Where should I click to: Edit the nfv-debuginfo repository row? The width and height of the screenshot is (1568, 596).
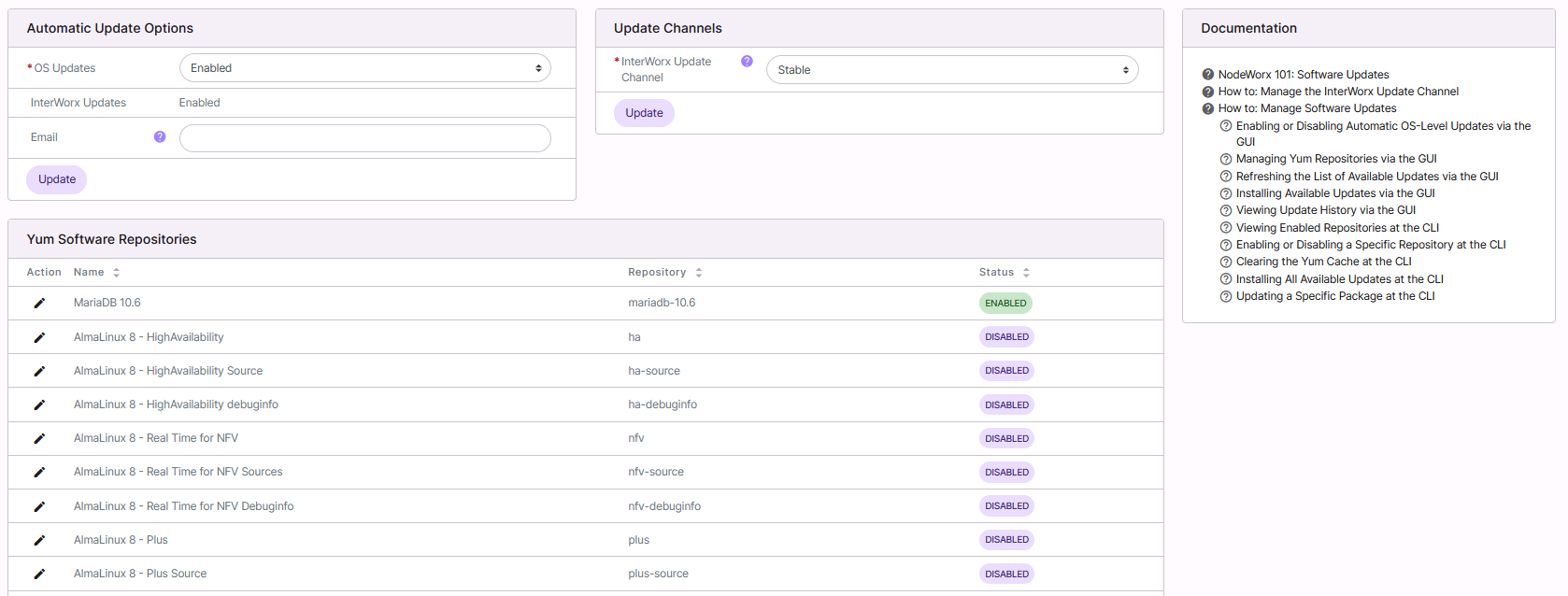click(39, 506)
